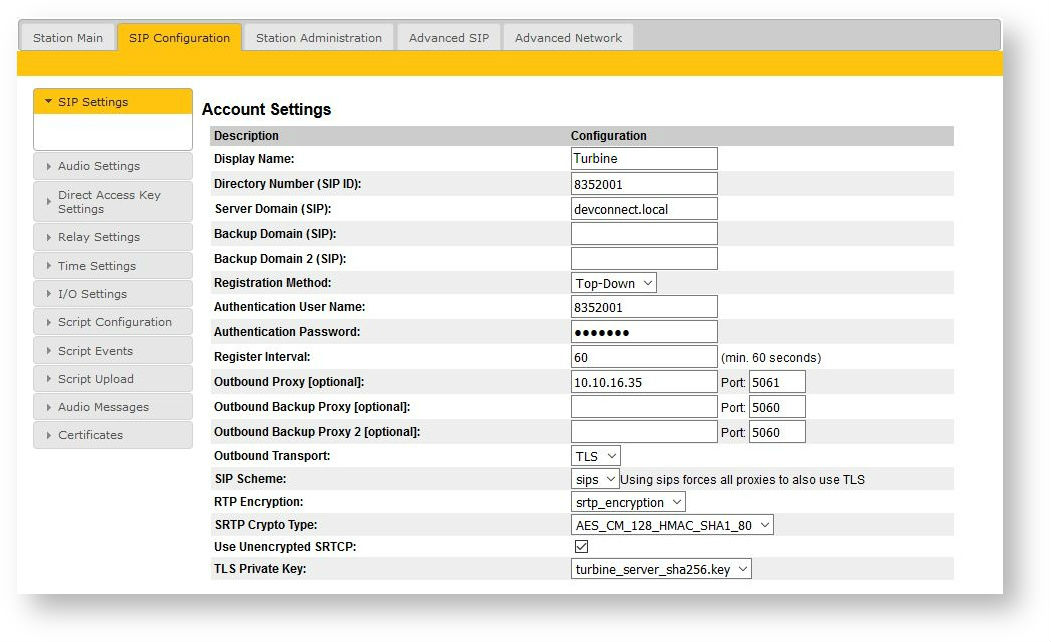
Task: Open the SRTP Crypto Type dropdown
Action: 672,525
